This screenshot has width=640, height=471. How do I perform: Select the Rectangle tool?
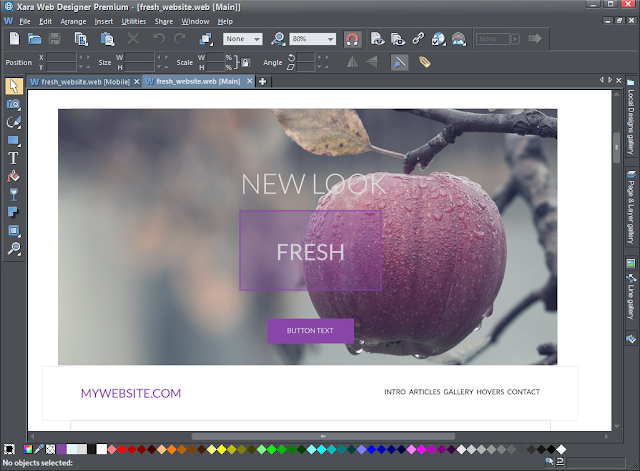pyautogui.click(x=13, y=140)
